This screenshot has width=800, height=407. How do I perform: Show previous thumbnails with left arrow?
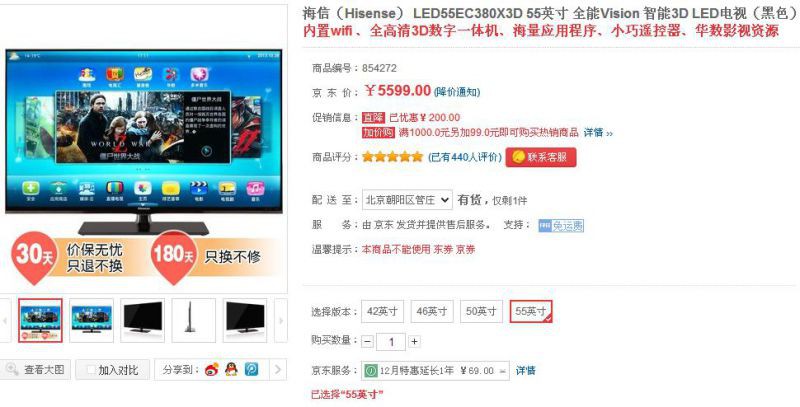coord(5,321)
